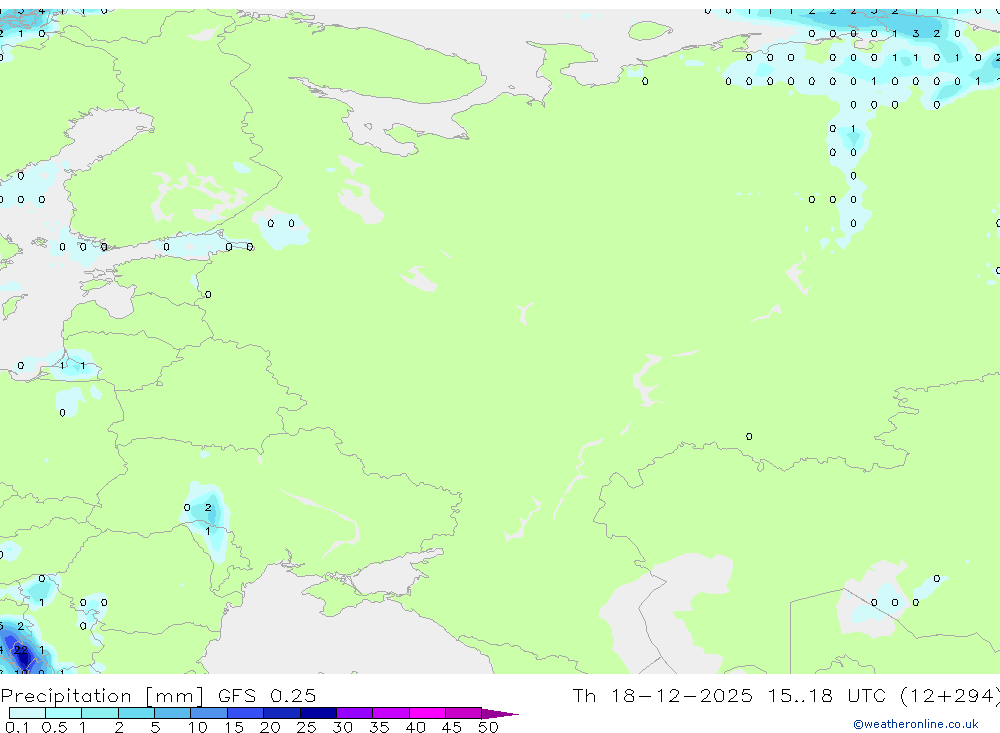Open the weatheronline.co.uk copyright link
The height and width of the screenshot is (733, 1000).
(x=915, y=724)
